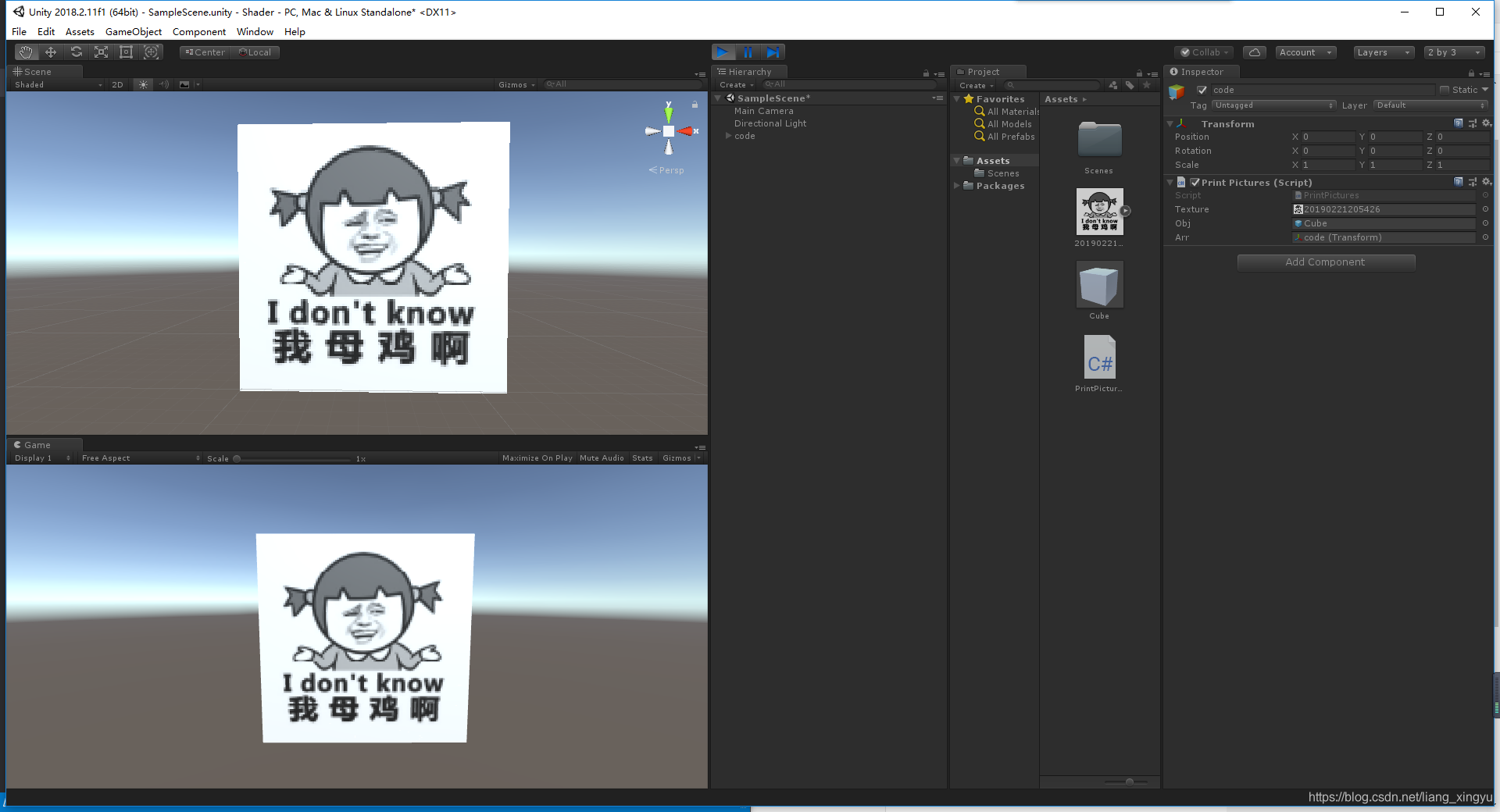Open the Layers dropdown
Image resolution: width=1500 pixels, height=812 pixels.
click(1384, 52)
